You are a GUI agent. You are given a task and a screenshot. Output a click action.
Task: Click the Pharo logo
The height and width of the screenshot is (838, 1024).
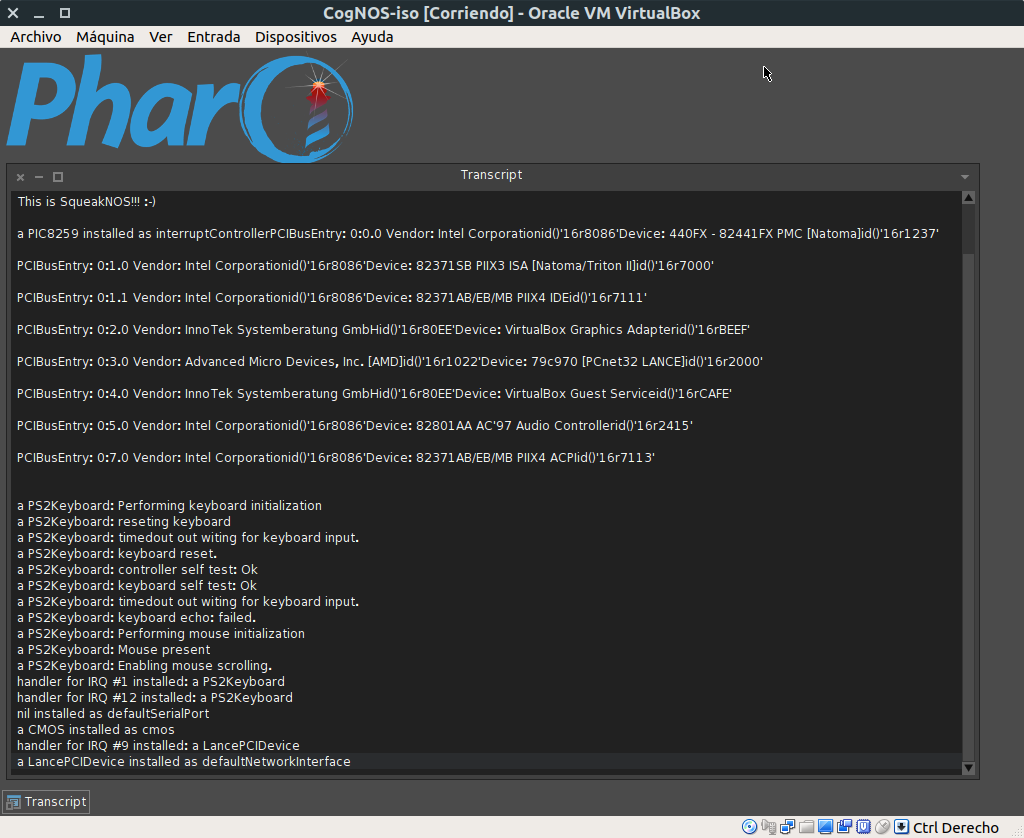[x=180, y=108]
